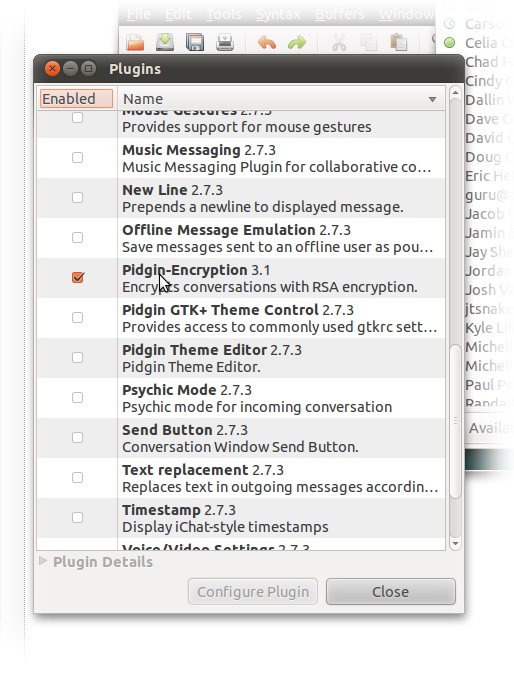Click the Enabled column header
514x674 pixels.
click(x=76, y=98)
